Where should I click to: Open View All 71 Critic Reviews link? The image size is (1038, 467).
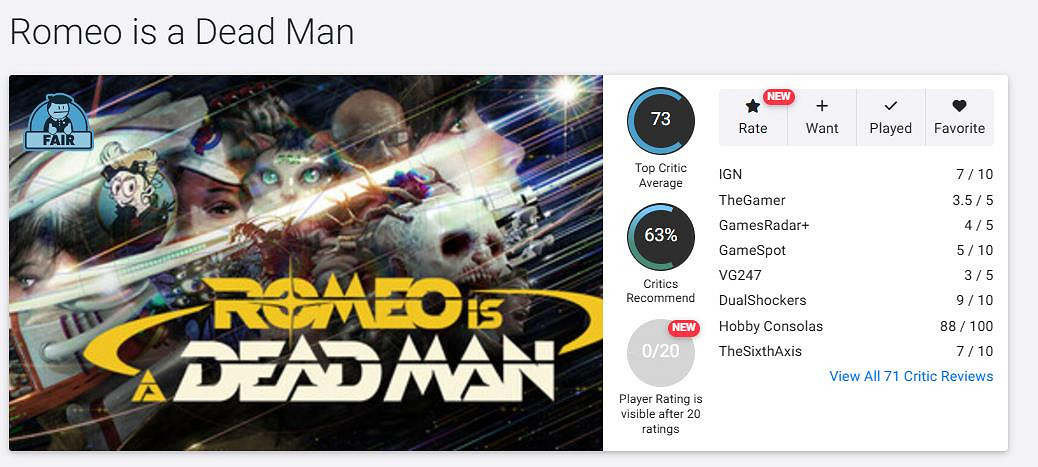tap(911, 376)
